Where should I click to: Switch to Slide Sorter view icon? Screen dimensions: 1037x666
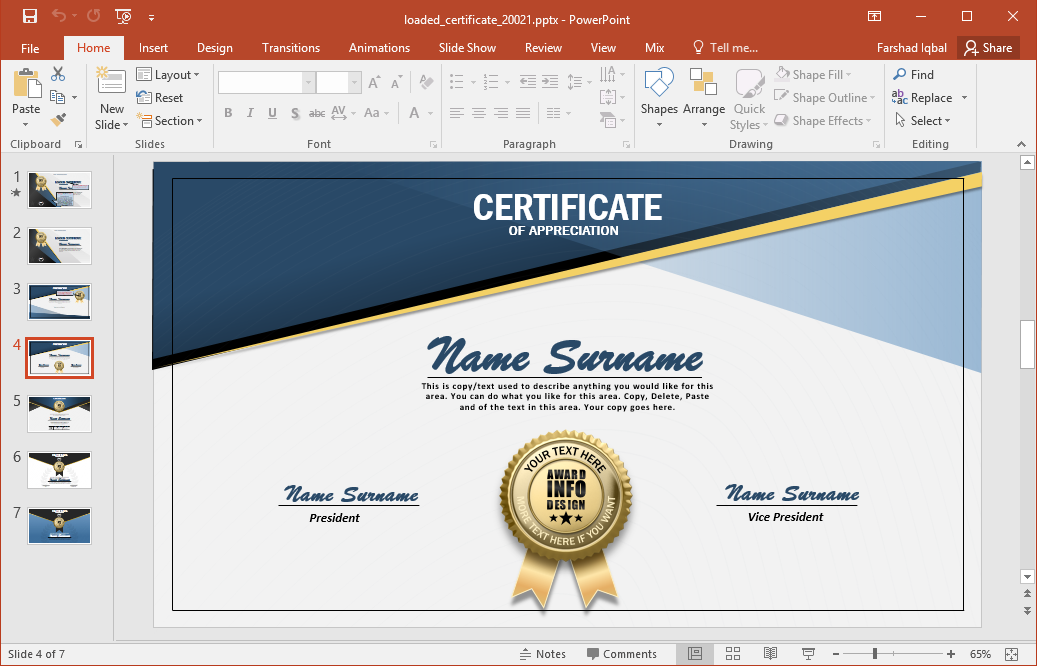point(734,653)
